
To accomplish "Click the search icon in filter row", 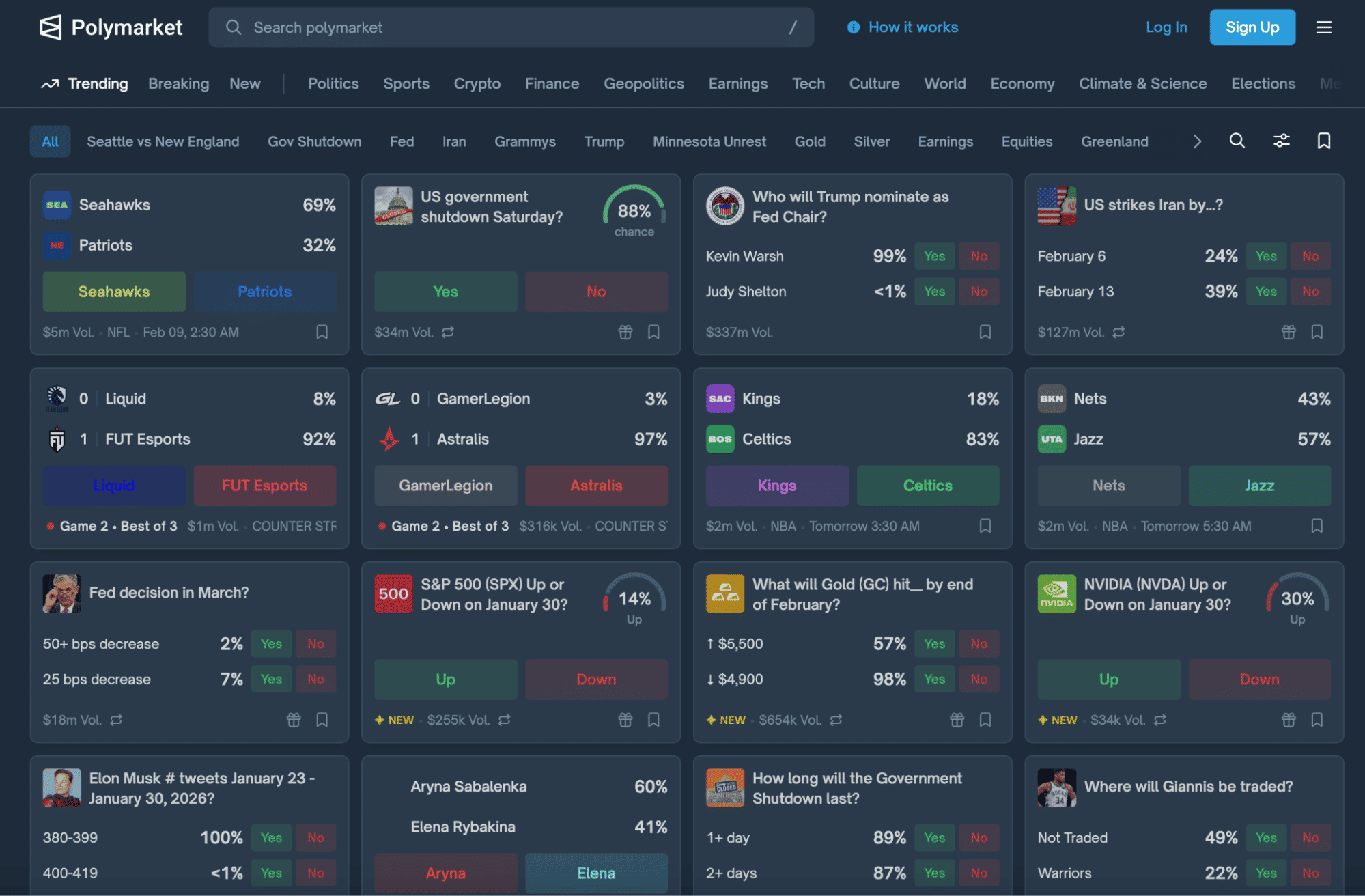I will (1237, 141).
